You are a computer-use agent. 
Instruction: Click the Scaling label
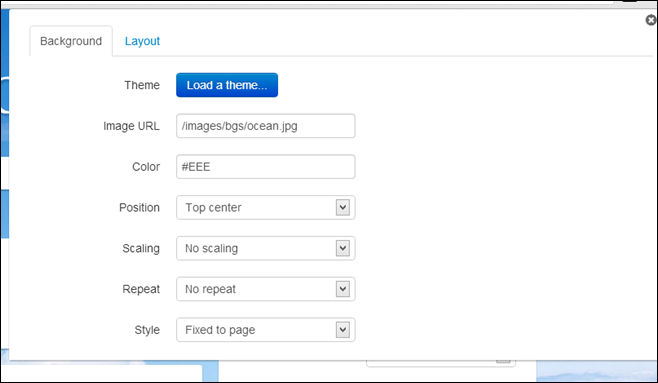[x=141, y=248]
